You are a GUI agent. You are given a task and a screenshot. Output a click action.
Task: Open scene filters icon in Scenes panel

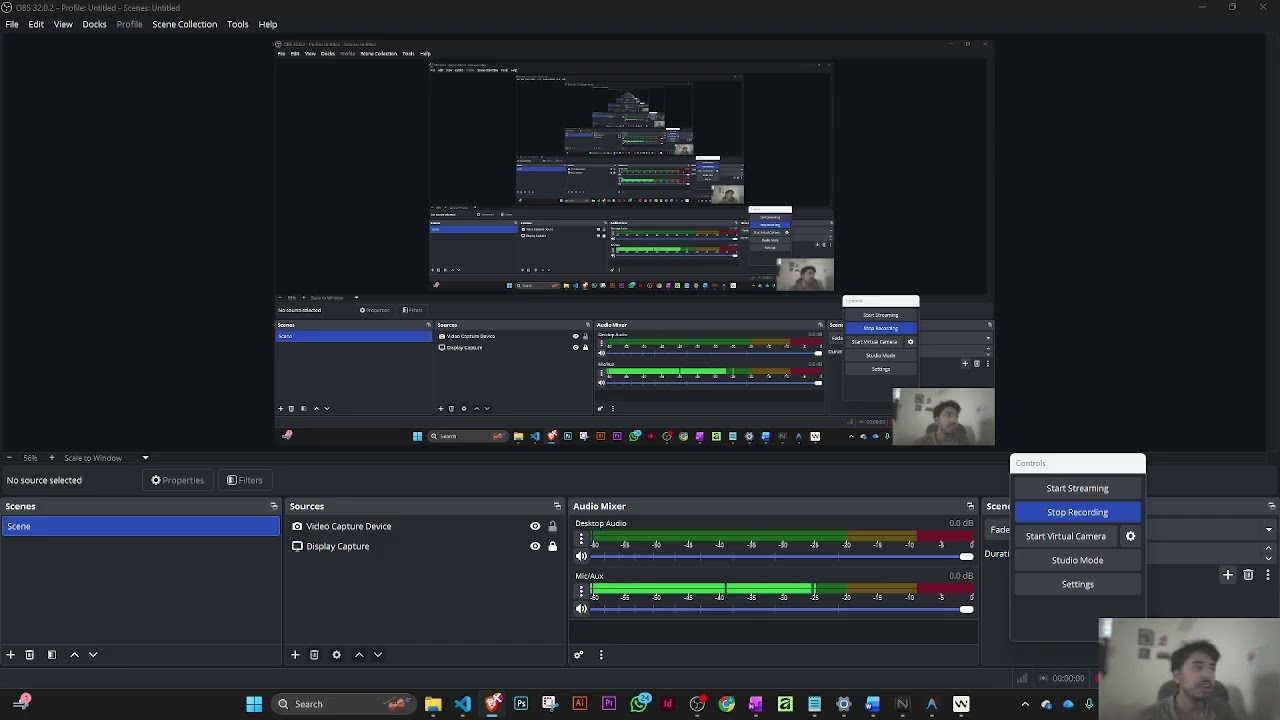tap(52, 655)
